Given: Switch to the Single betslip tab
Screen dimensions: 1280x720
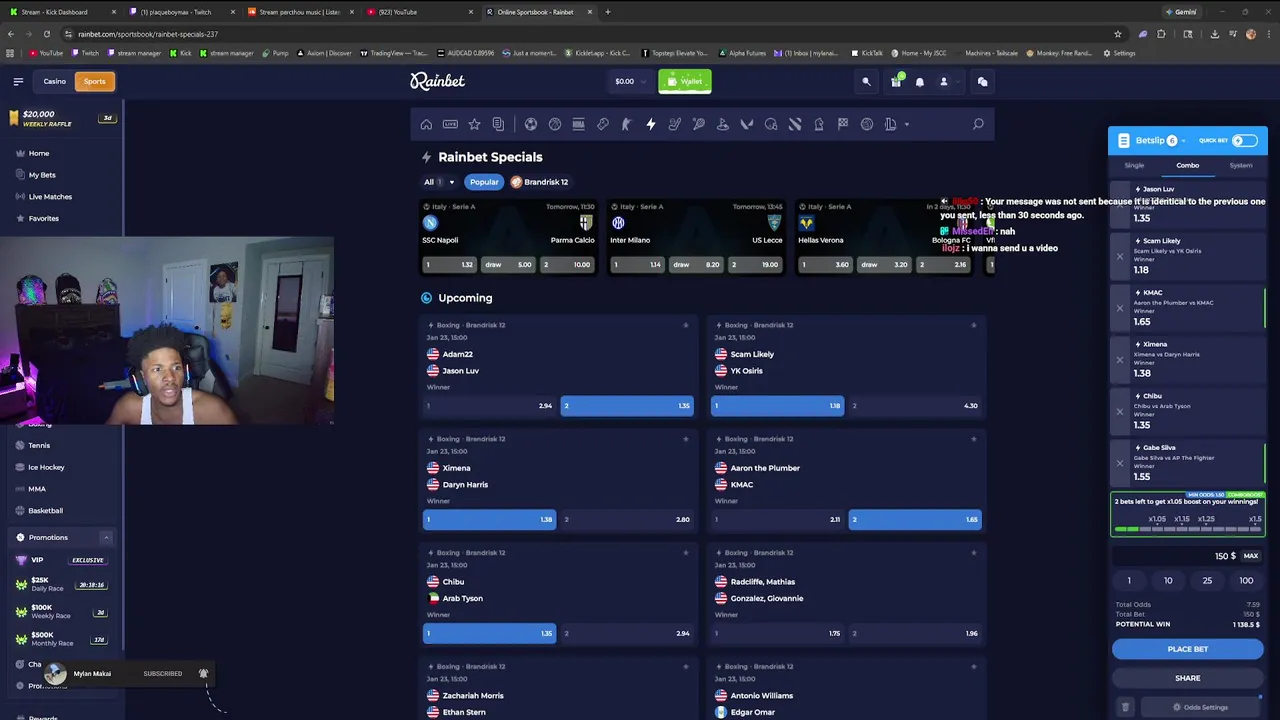Looking at the screenshot, I should coord(1134,166).
